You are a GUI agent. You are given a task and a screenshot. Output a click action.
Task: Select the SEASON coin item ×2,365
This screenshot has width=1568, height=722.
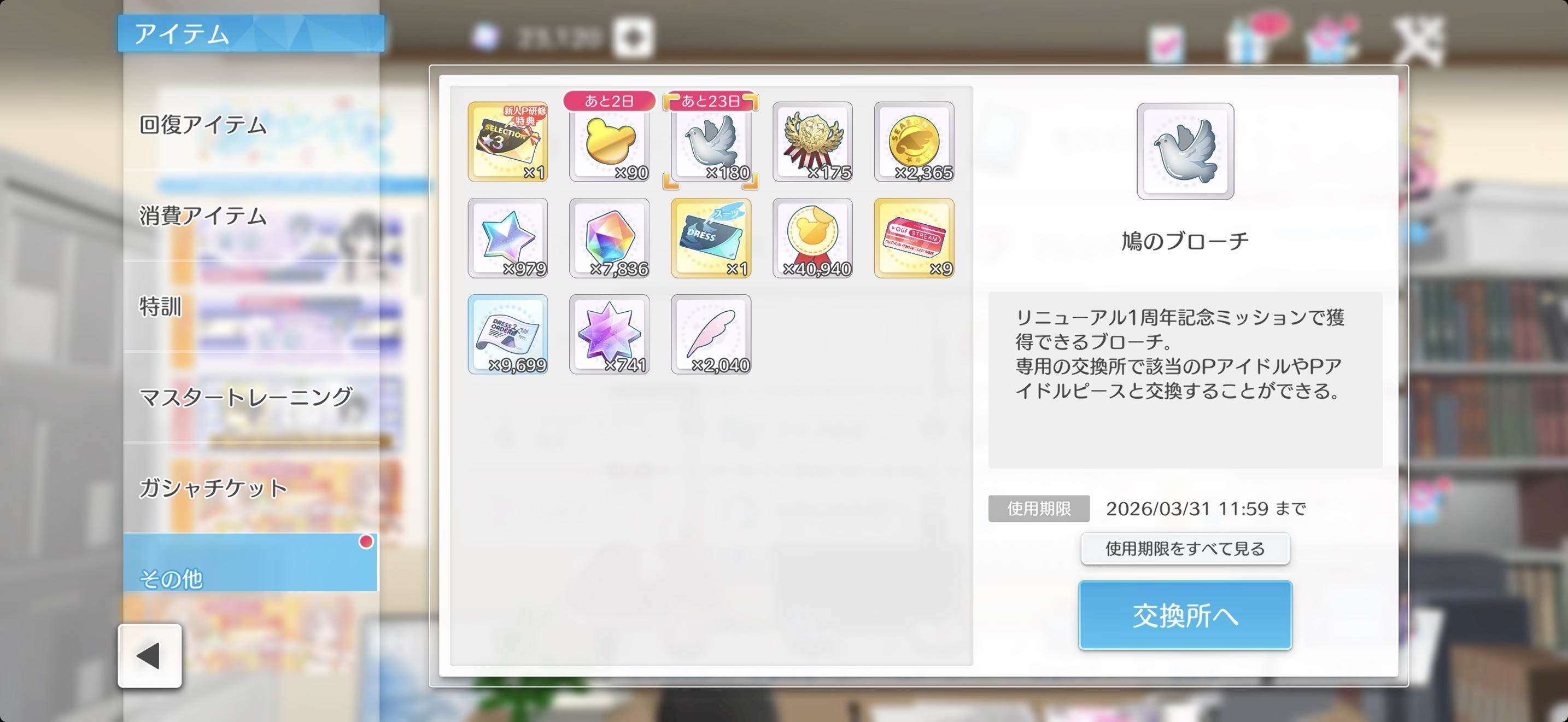pos(914,142)
